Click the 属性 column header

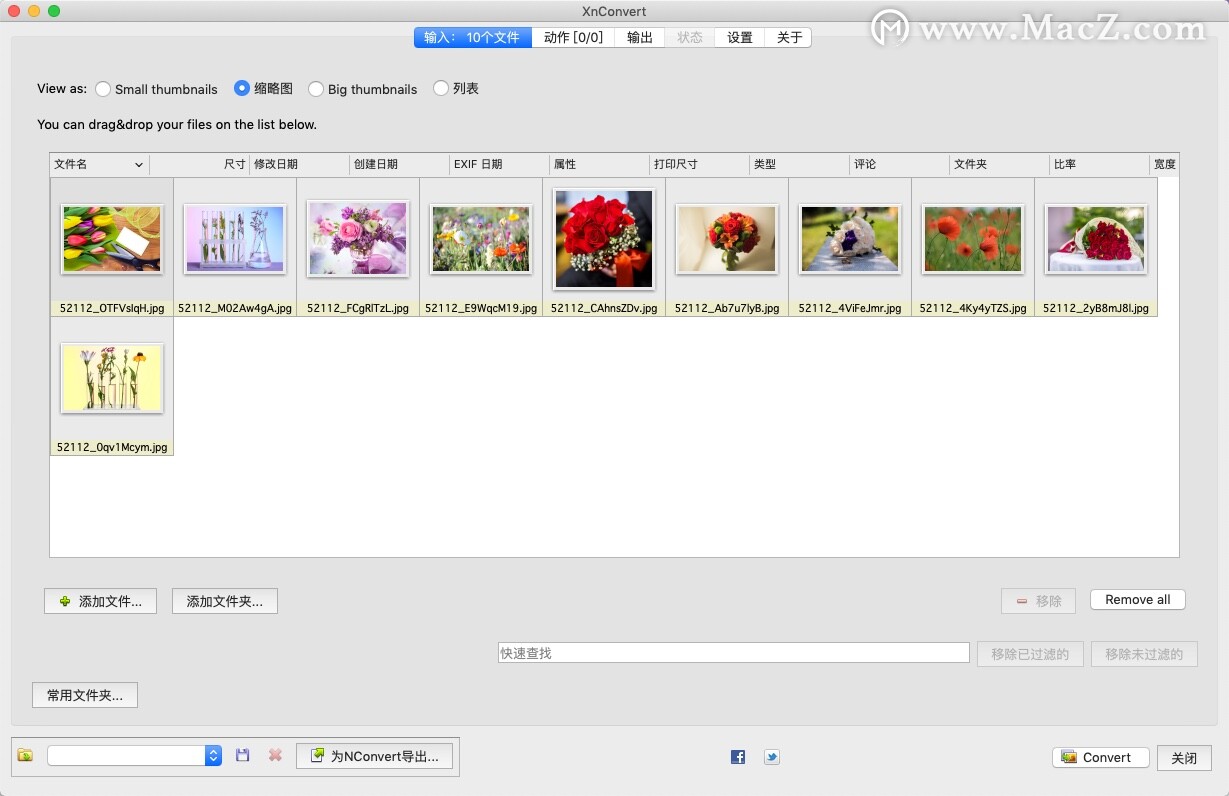point(599,164)
